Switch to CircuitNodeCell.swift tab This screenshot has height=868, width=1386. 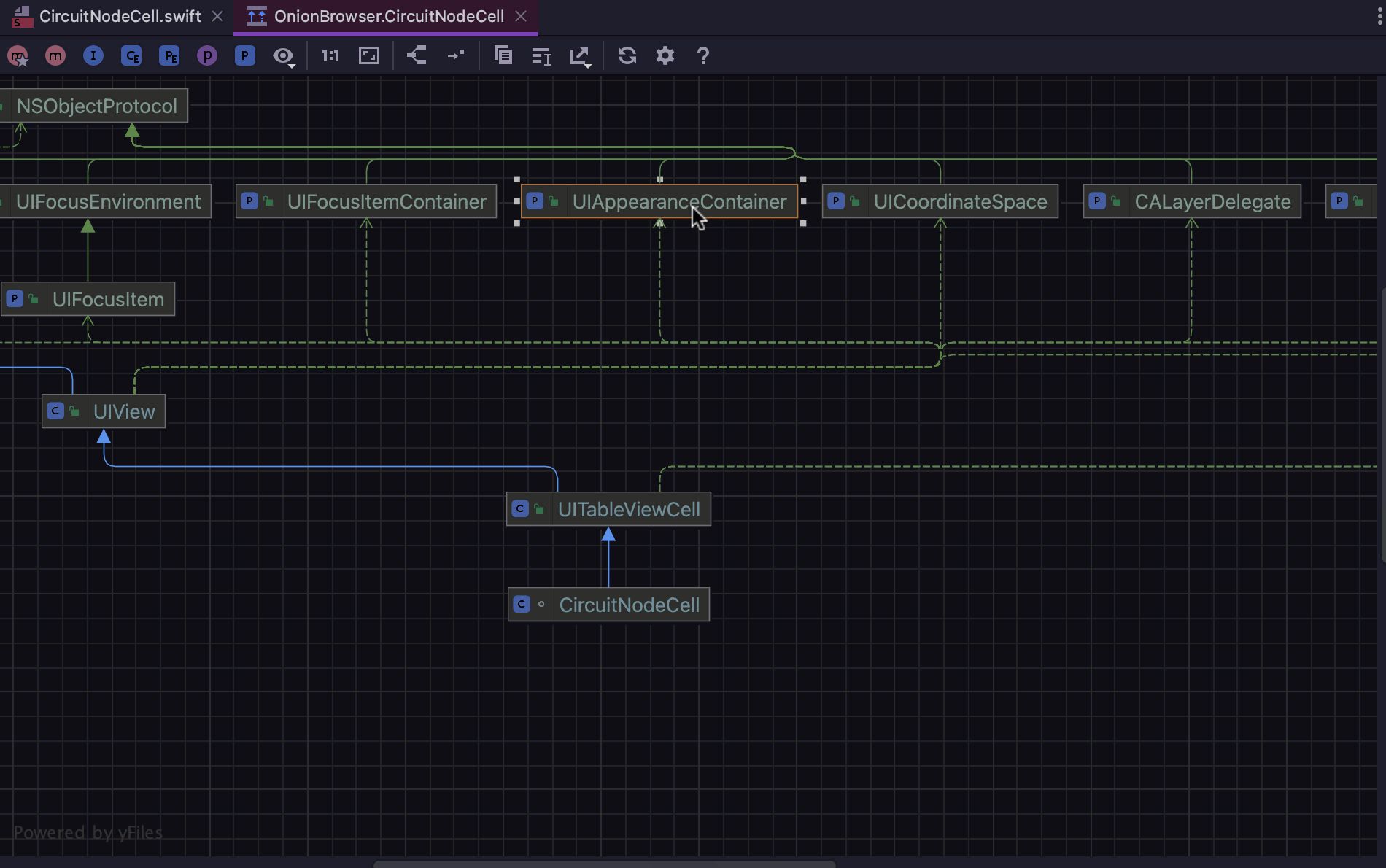click(120, 16)
